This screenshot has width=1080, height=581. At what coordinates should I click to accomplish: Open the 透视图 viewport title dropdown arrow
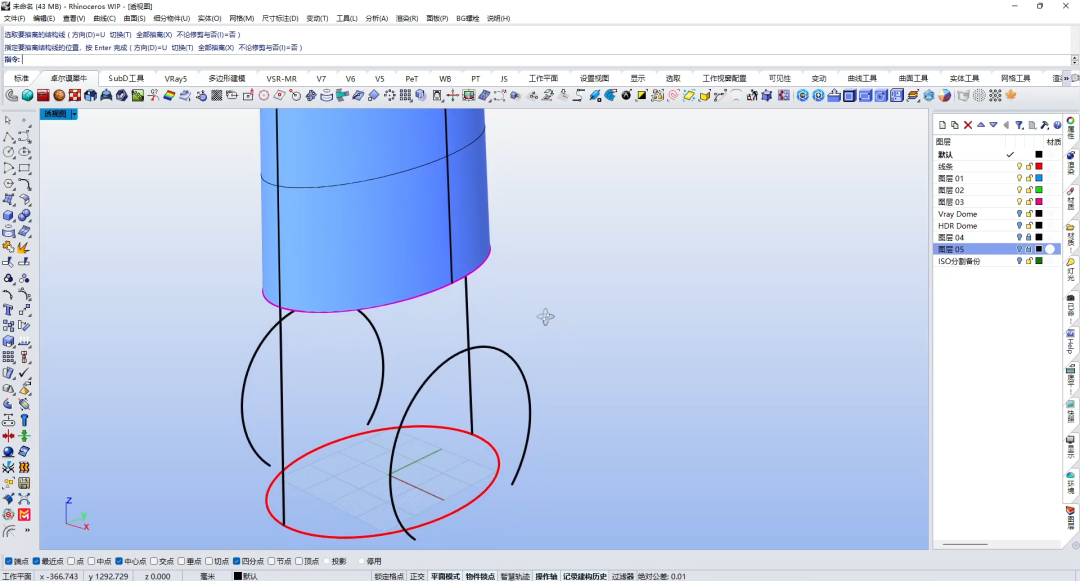(74, 114)
